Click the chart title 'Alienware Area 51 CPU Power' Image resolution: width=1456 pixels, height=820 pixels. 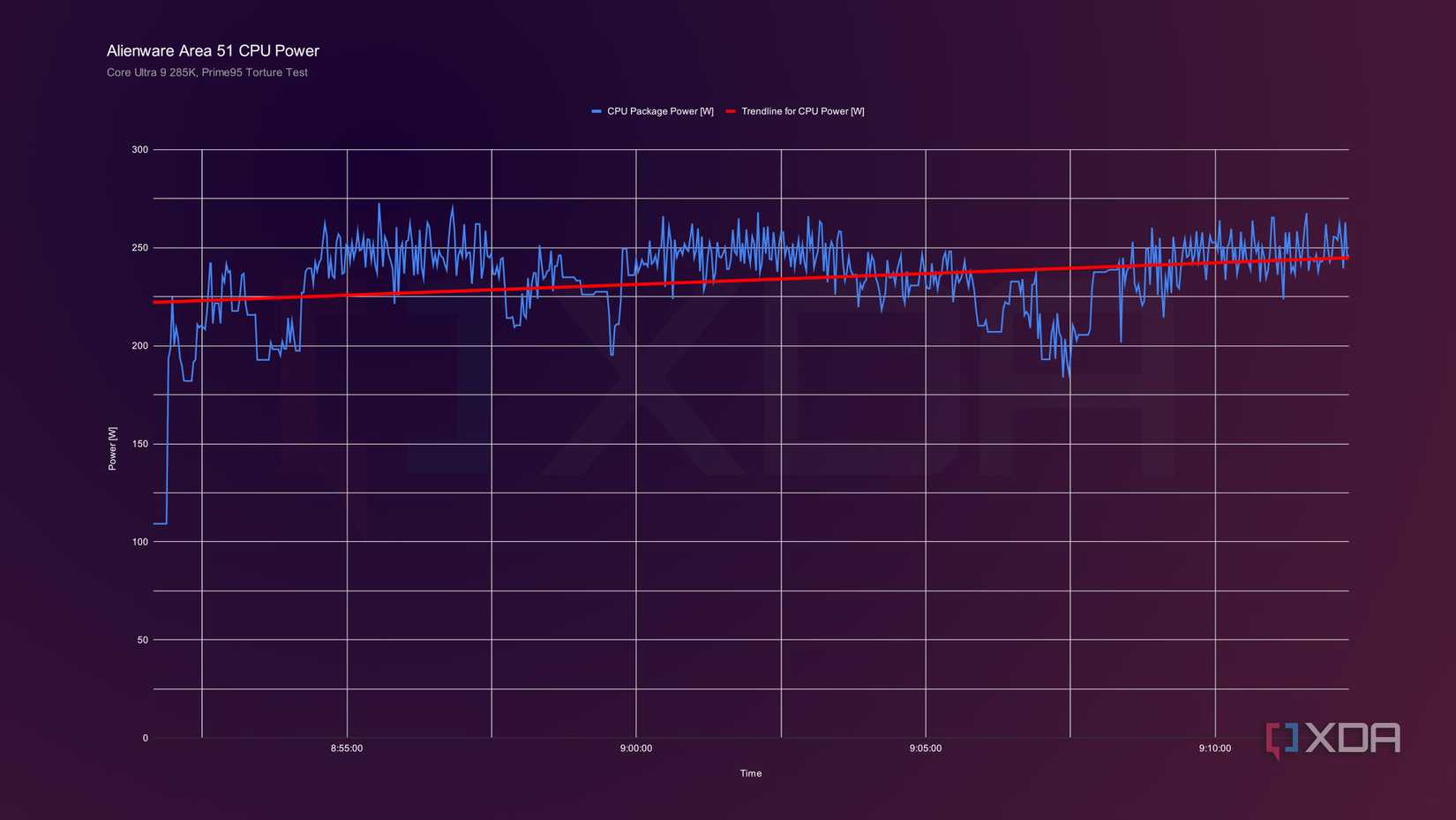click(x=213, y=51)
